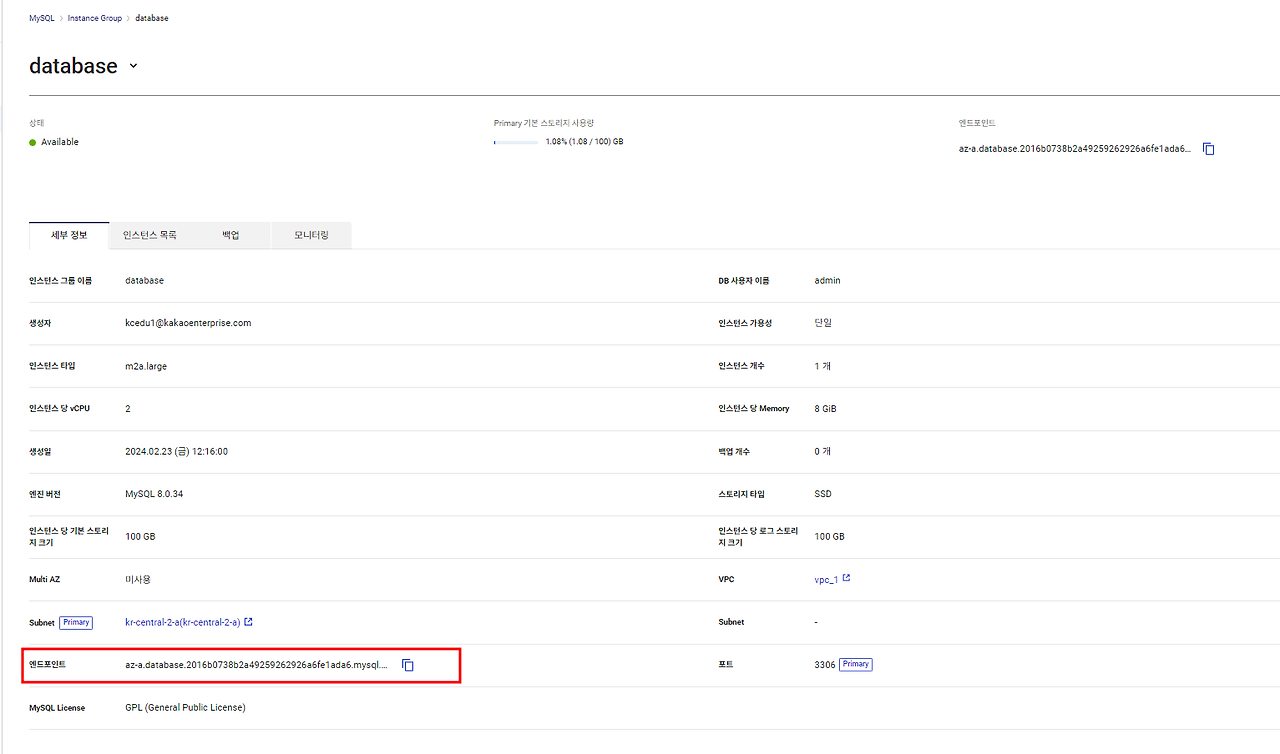Select the 1.08% (1.08 / 100) GB usage text
This screenshot has width=1280, height=754.
click(584, 142)
